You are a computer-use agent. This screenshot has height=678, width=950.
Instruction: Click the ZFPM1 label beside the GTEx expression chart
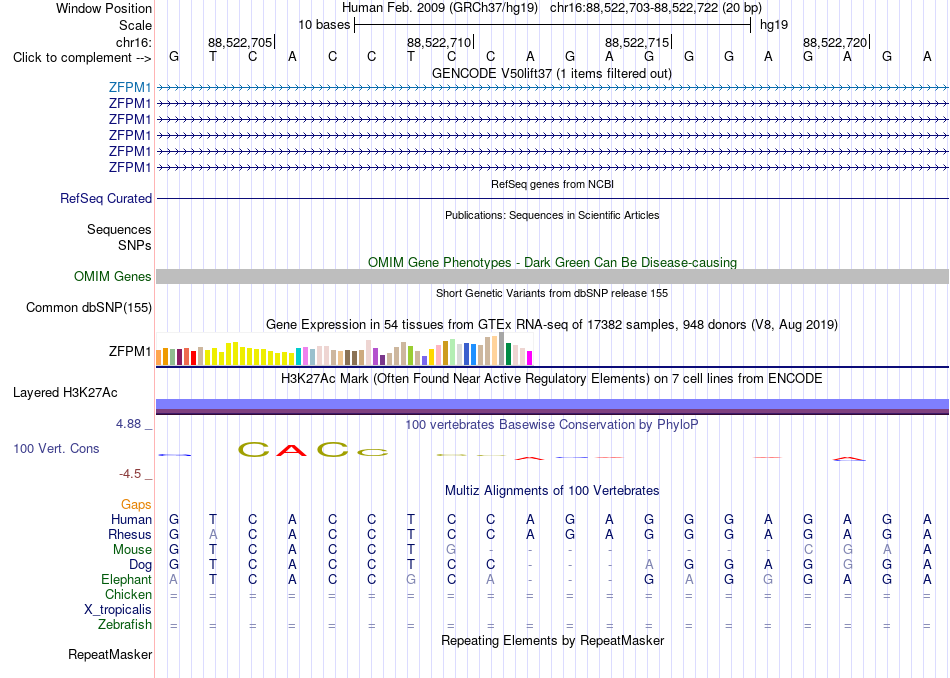(x=130, y=351)
